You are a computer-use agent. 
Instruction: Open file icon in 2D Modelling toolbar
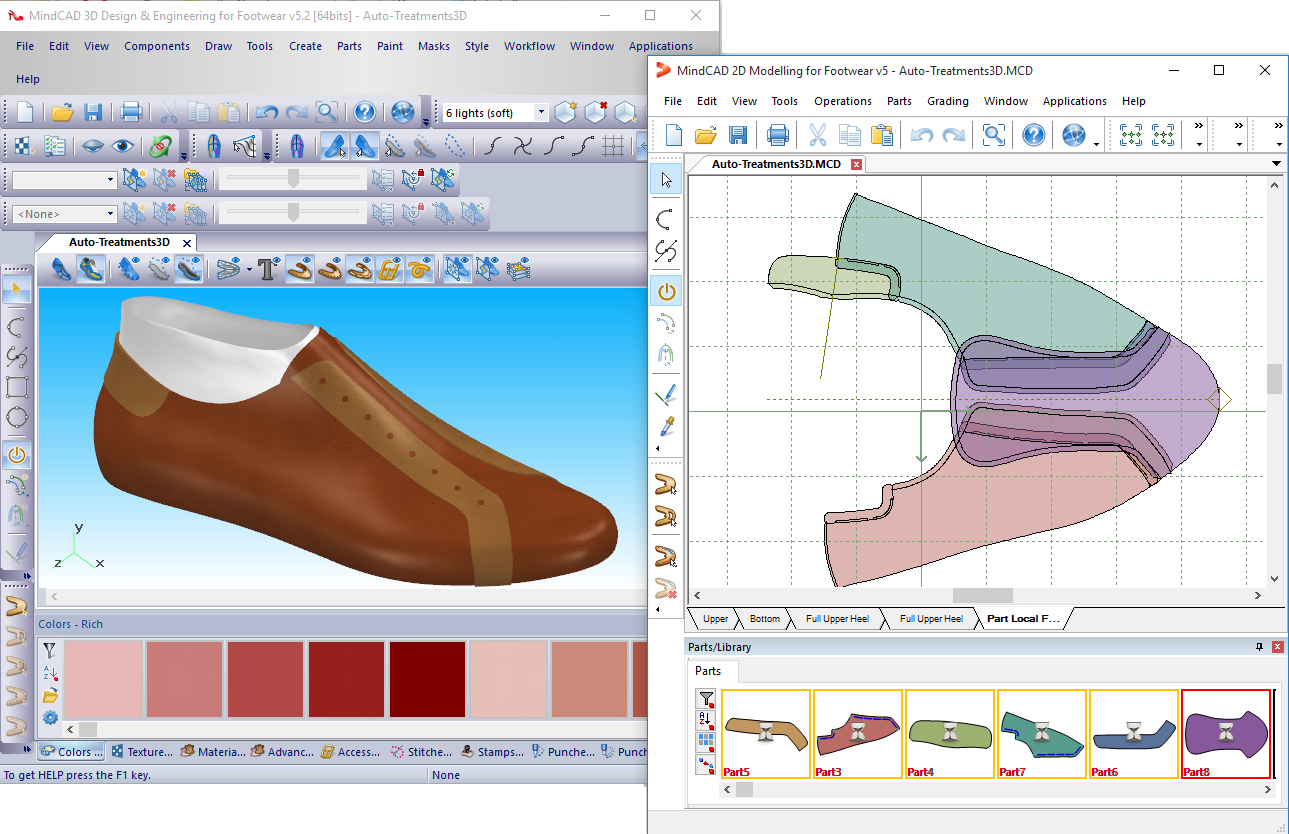(x=706, y=135)
